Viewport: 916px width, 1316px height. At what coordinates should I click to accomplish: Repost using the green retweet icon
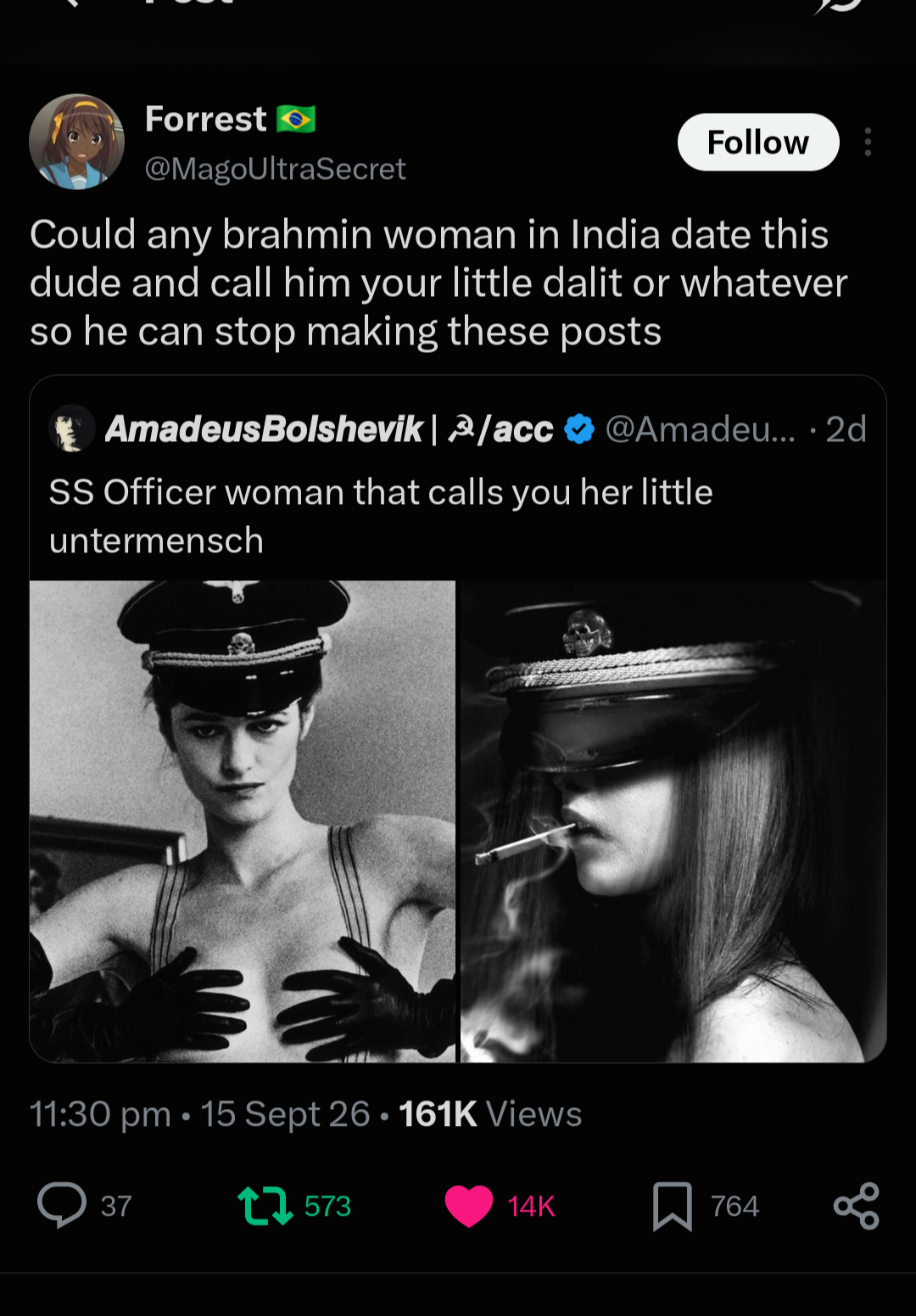pos(265,1206)
